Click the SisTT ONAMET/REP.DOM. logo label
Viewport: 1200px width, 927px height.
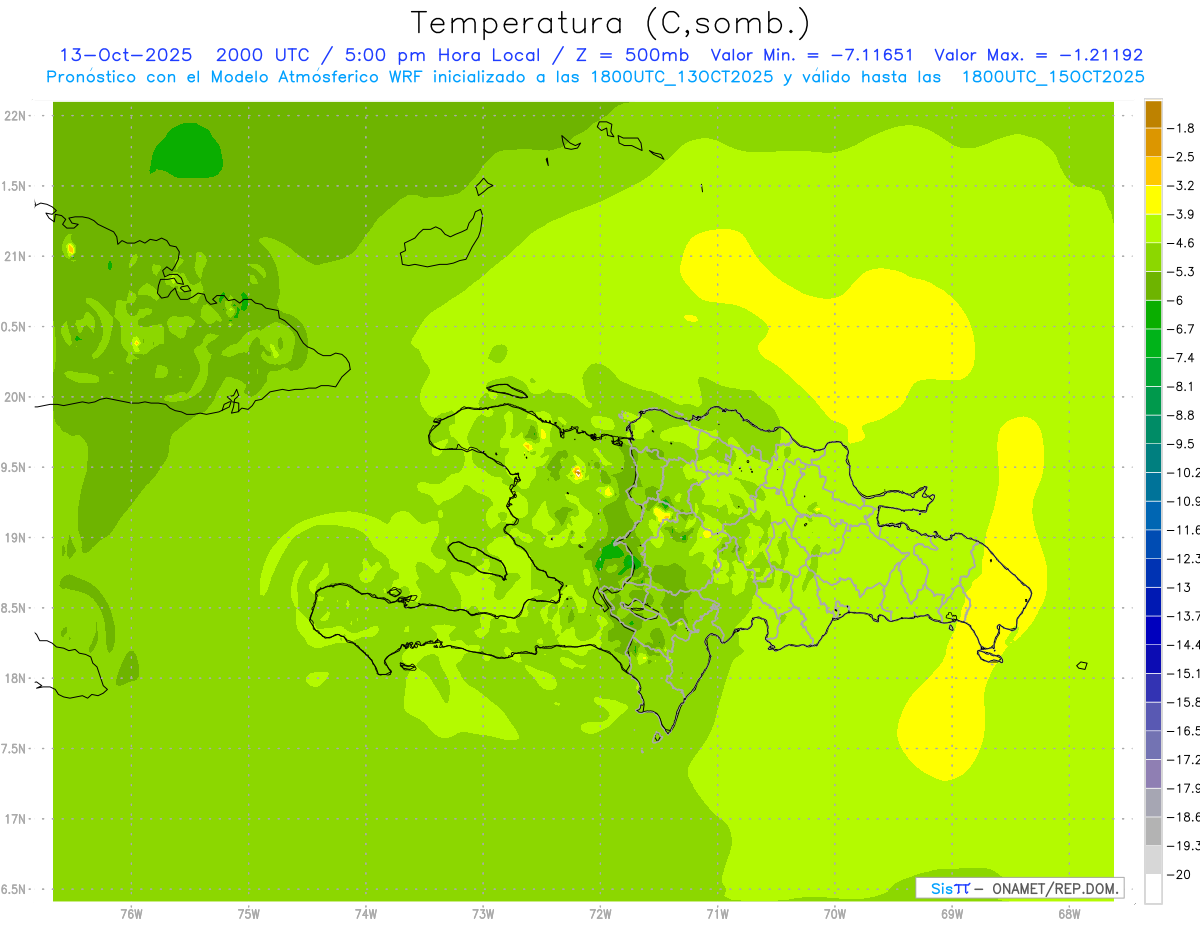pos(1019,888)
